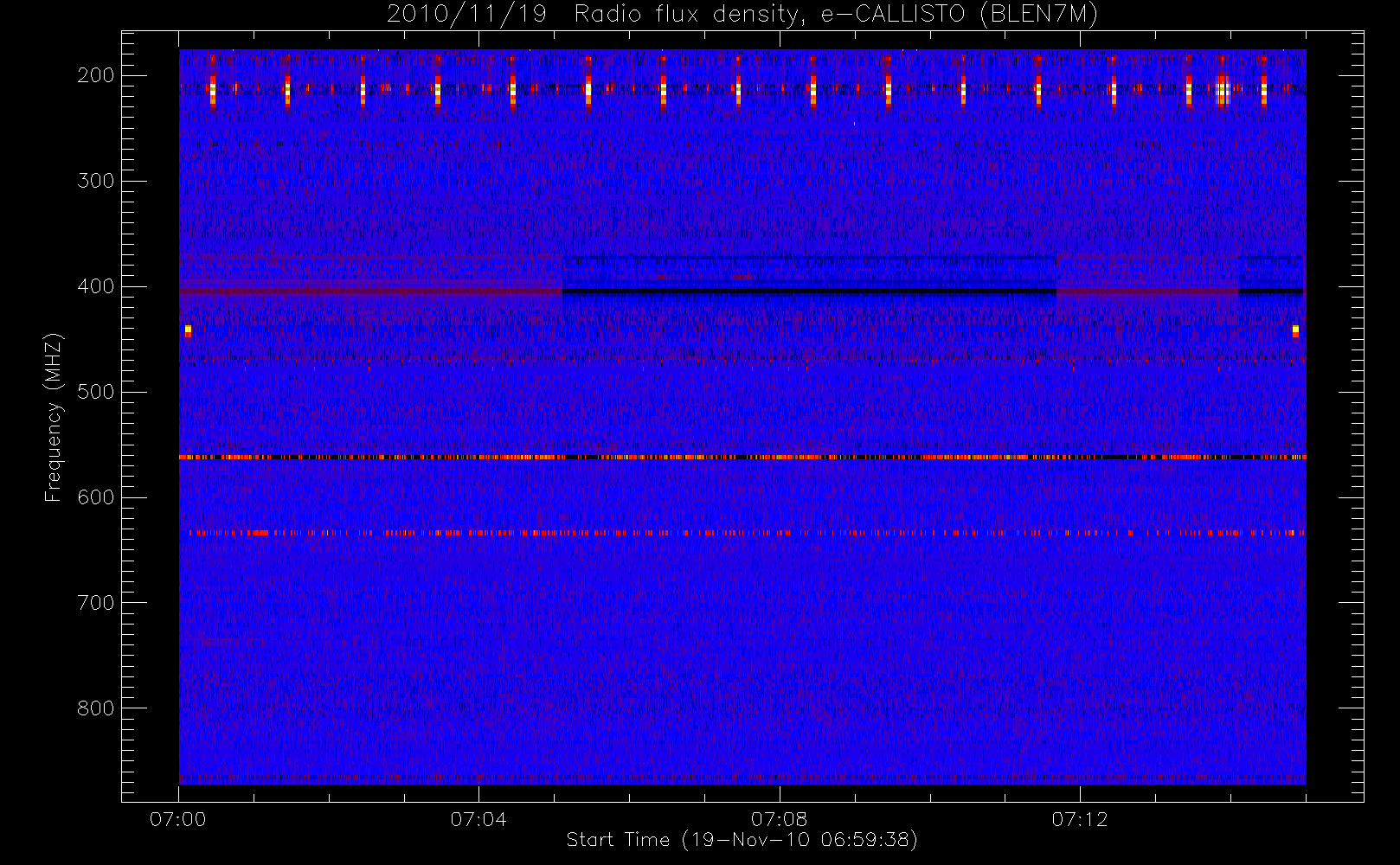Click the 07:00 time tick label
This screenshot has width=1400, height=865.
[x=178, y=819]
